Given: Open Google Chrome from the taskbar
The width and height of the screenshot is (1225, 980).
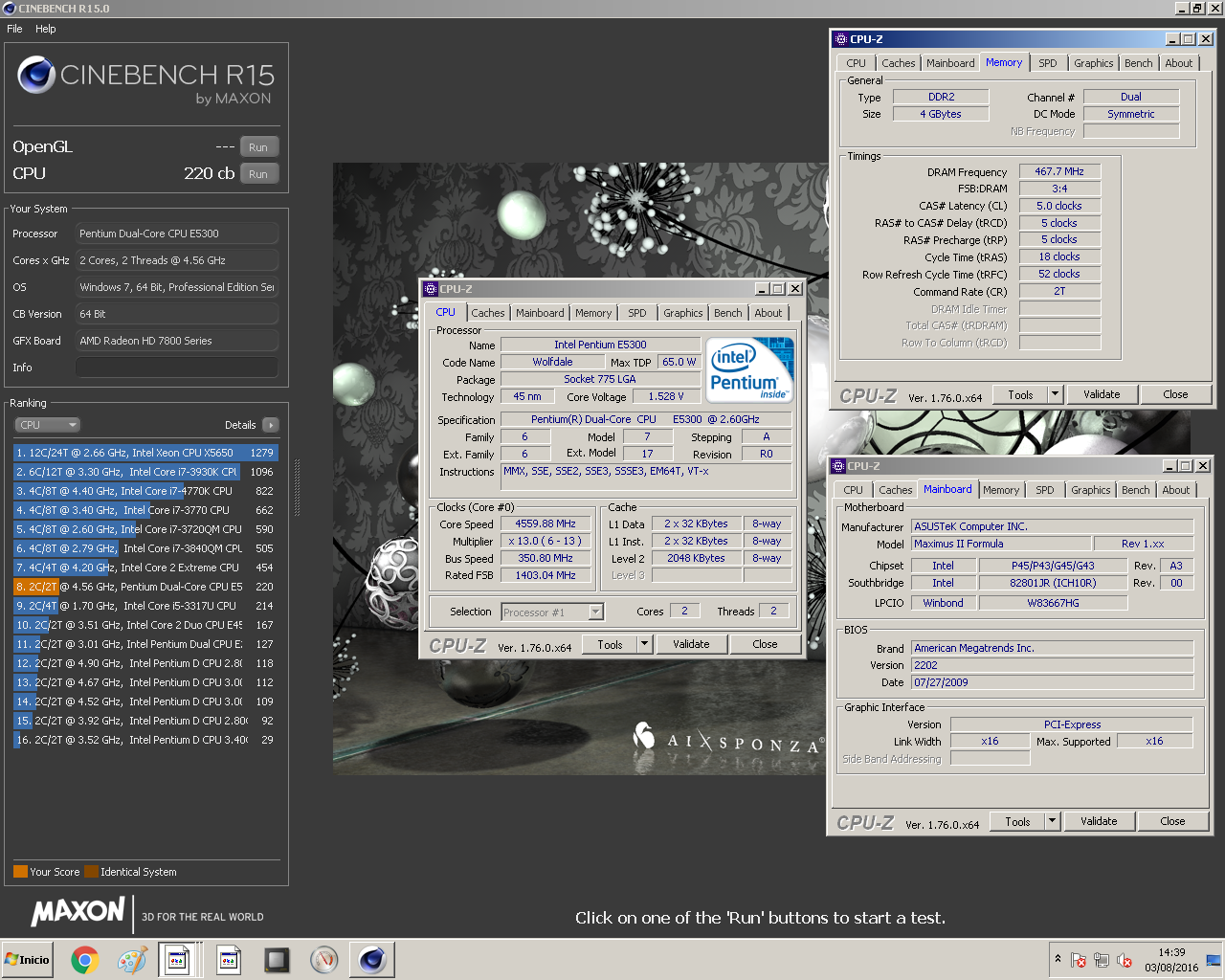Looking at the screenshot, I should click(84, 959).
